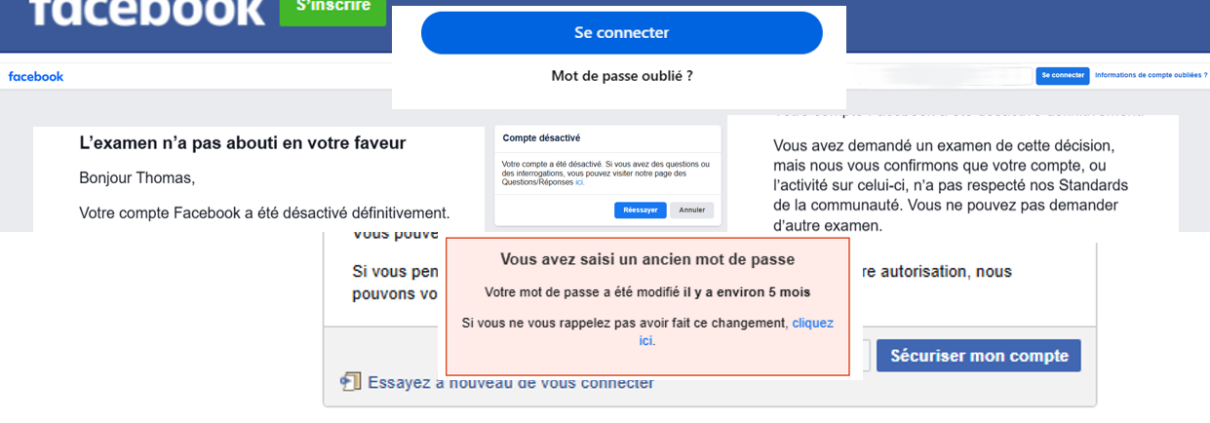Click the large blue Se connecter button
This screenshot has height=423, width=1210.
[621, 33]
